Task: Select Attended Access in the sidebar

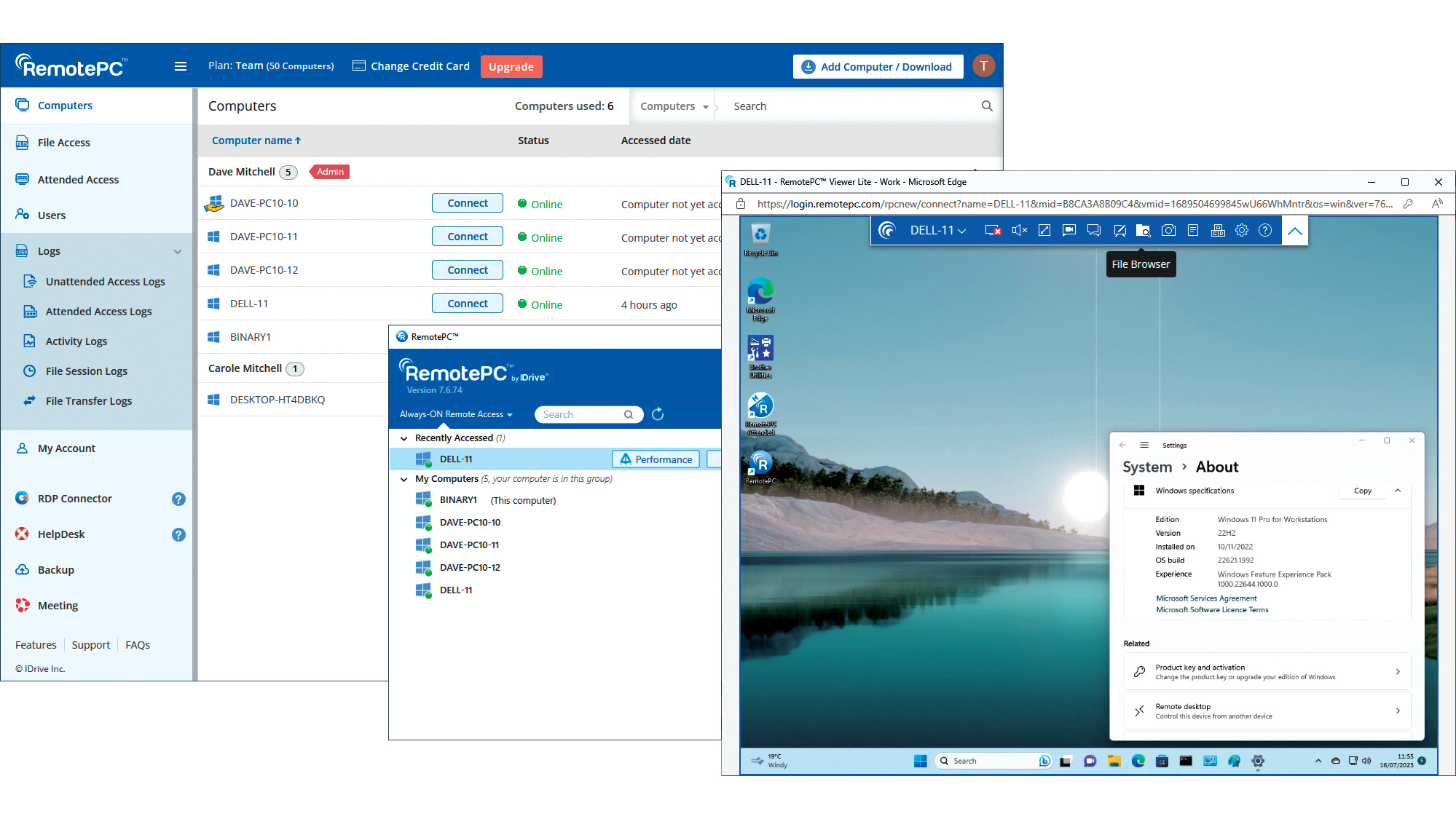Action: click(78, 180)
